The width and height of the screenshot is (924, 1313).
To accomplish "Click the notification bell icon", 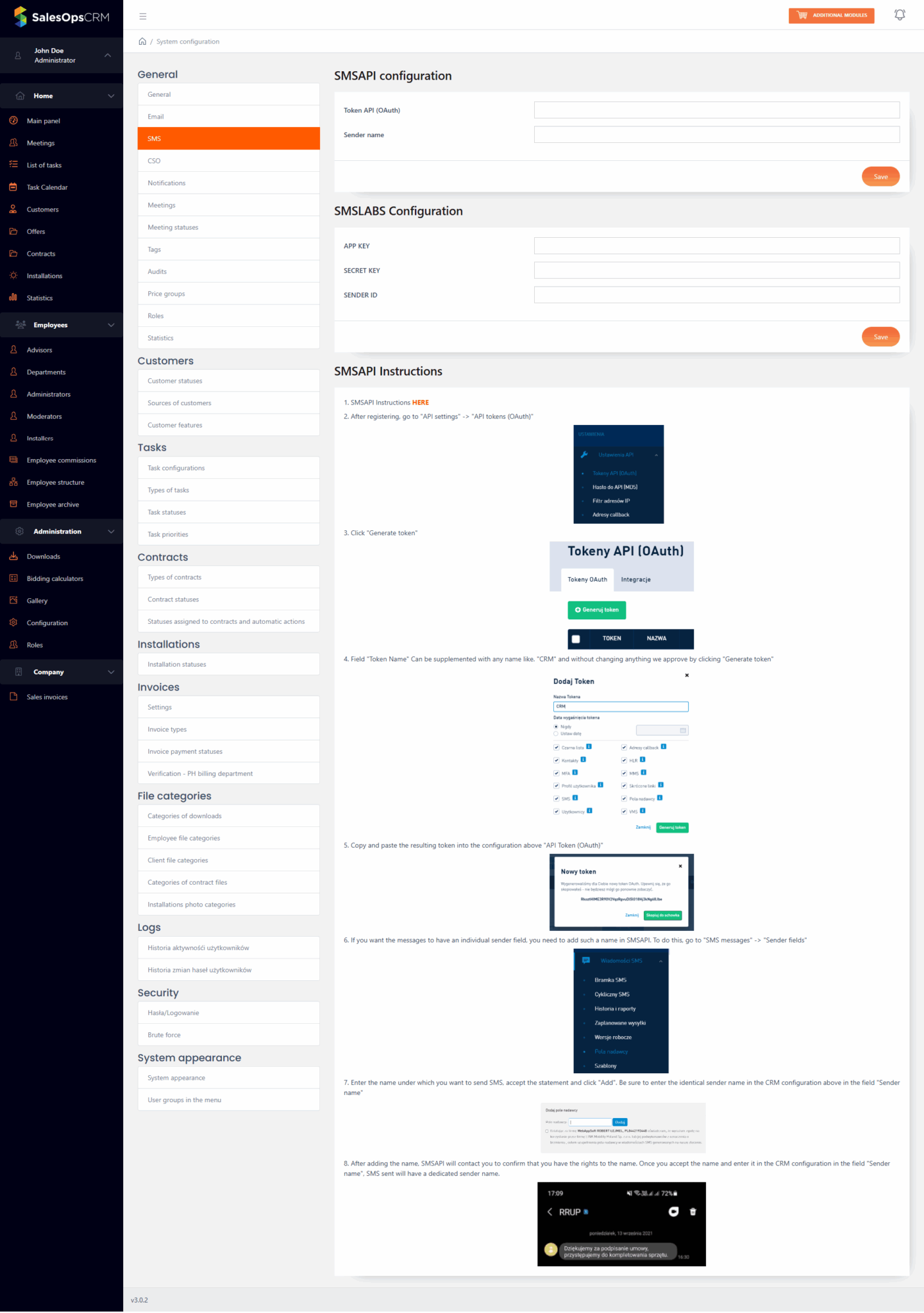I will [899, 15].
